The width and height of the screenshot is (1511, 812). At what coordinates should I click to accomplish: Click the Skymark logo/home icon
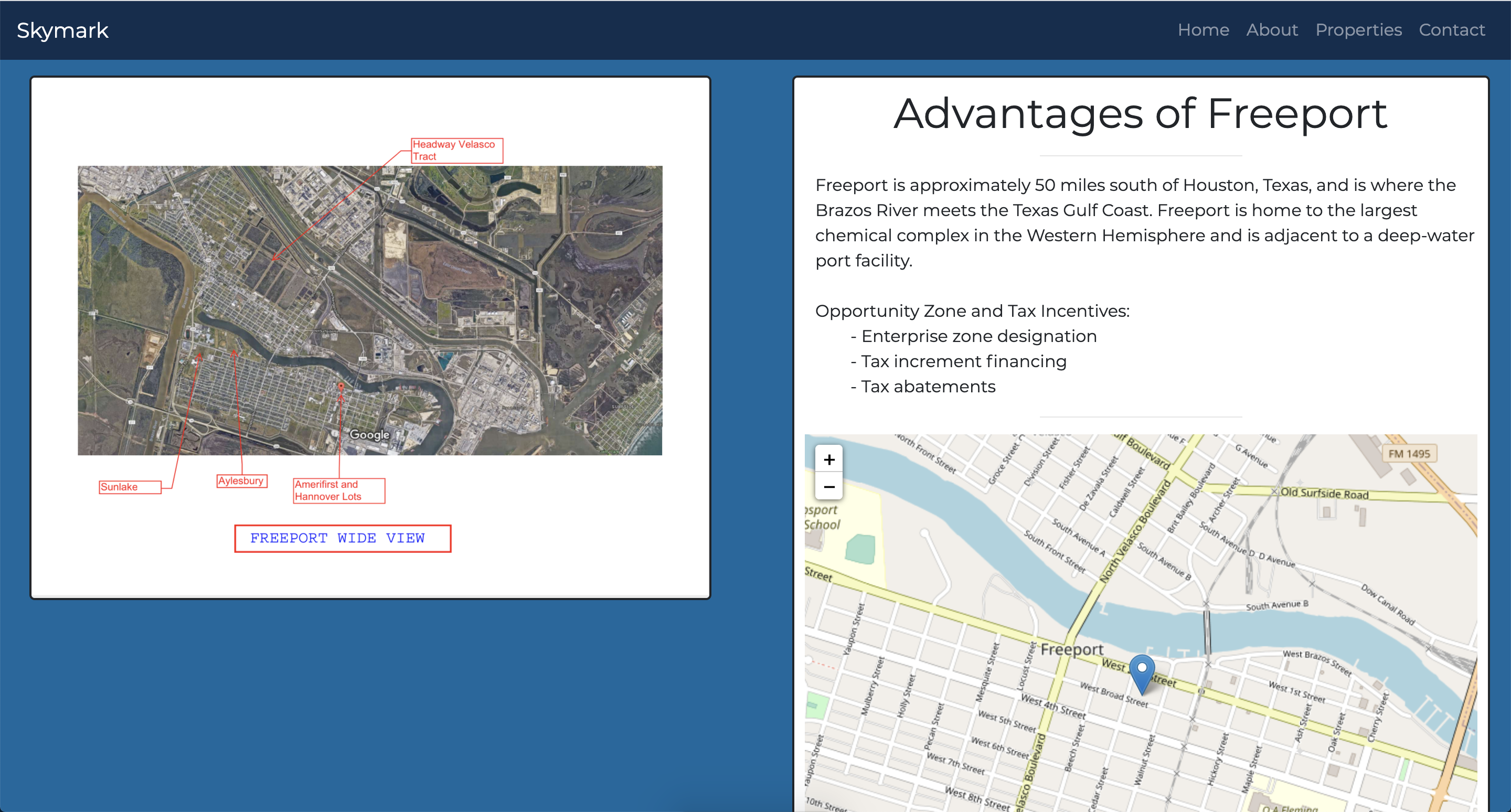(x=63, y=30)
